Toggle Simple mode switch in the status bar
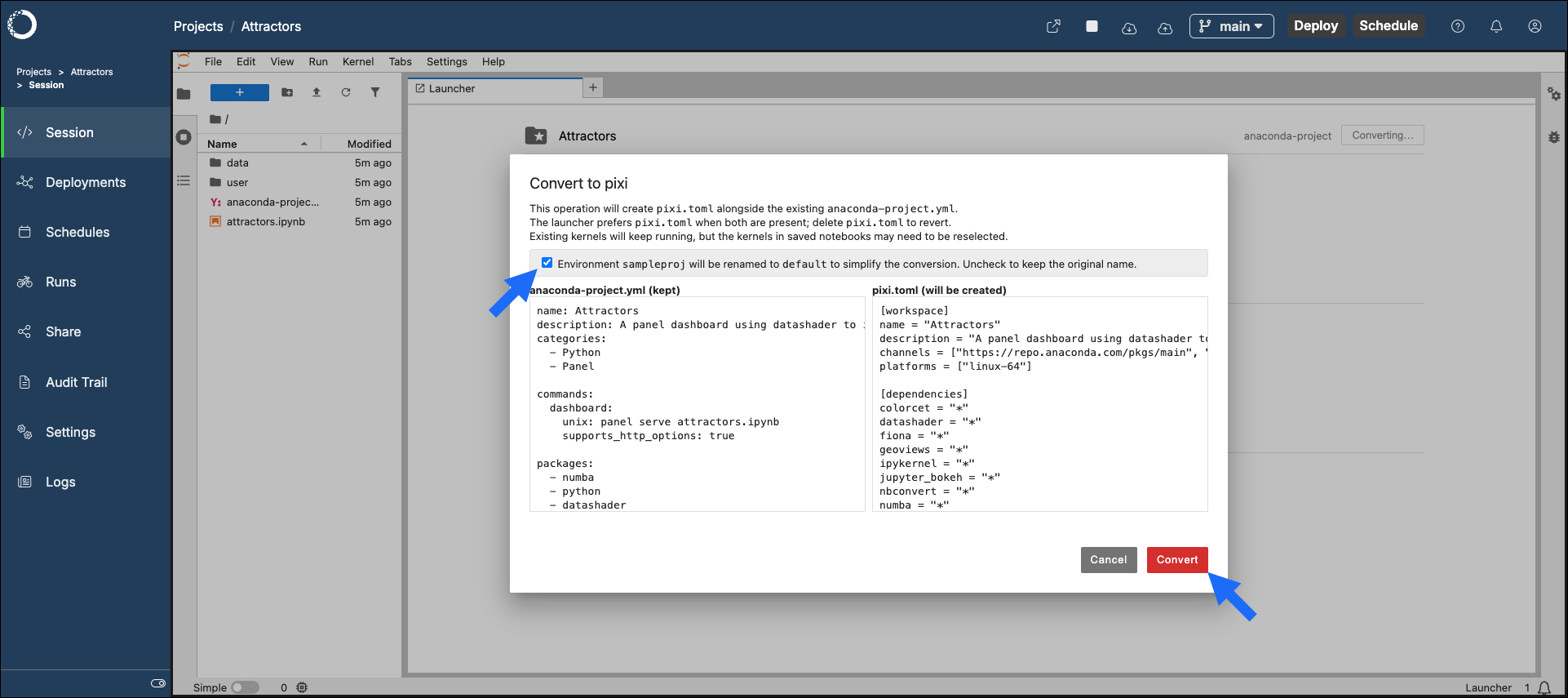Screen dimensions: 1568x698 pyautogui.click(x=245, y=687)
